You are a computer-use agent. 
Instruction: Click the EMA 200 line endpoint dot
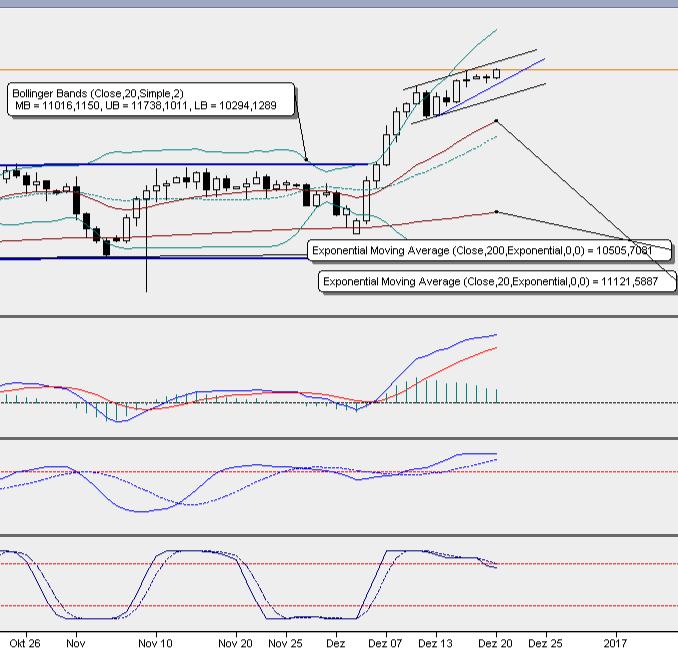497,212
